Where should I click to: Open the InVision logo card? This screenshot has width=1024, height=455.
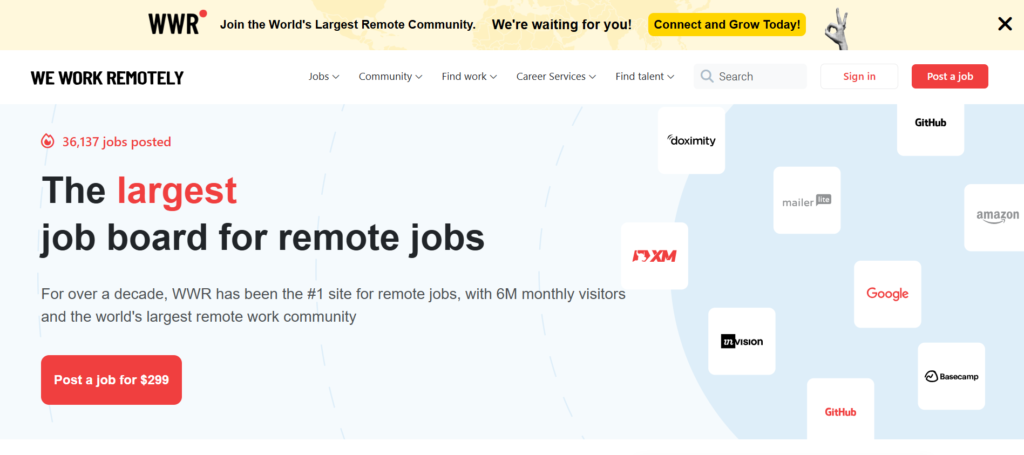[742, 341]
